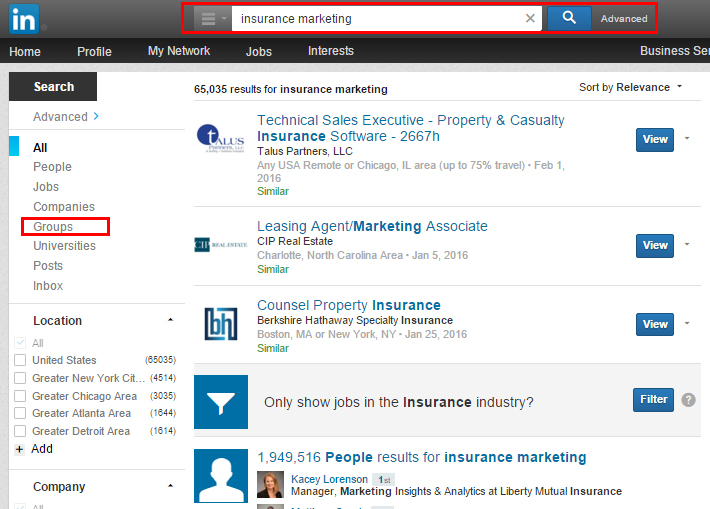Open the Interests menu

pyautogui.click(x=331, y=51)
